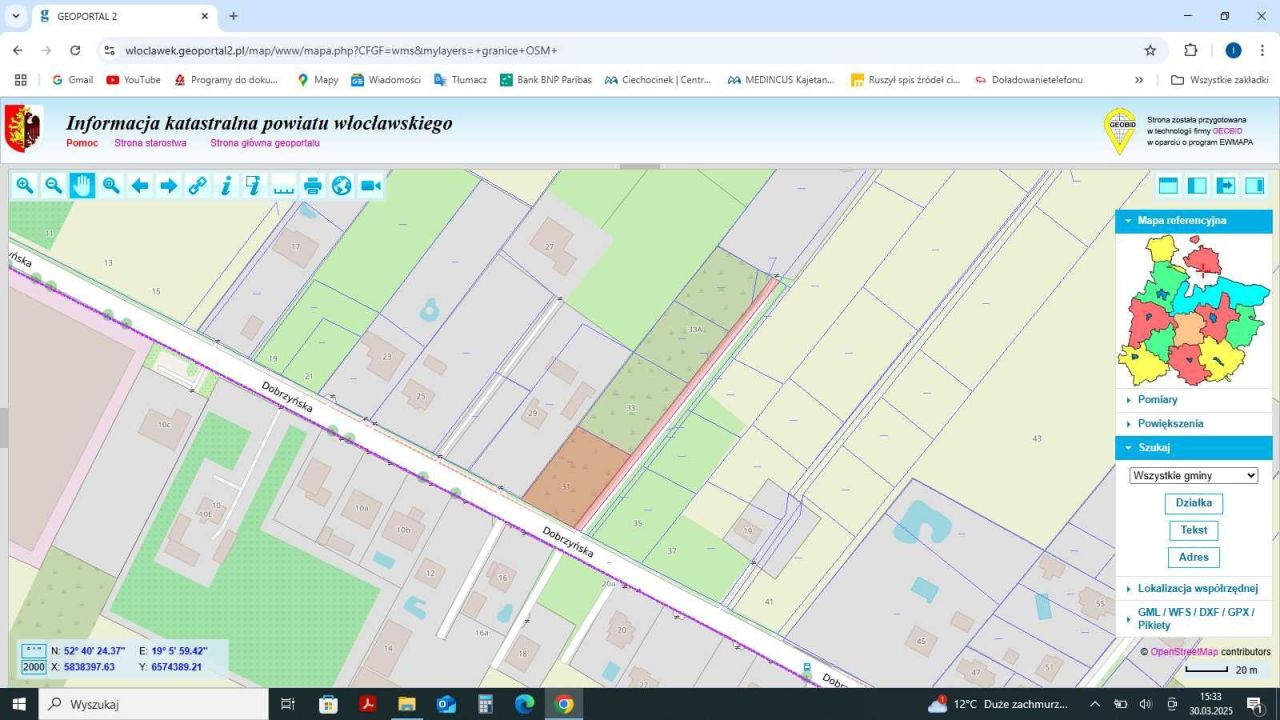Collapse the Mapa referencyjna panel

[1181, 221]
